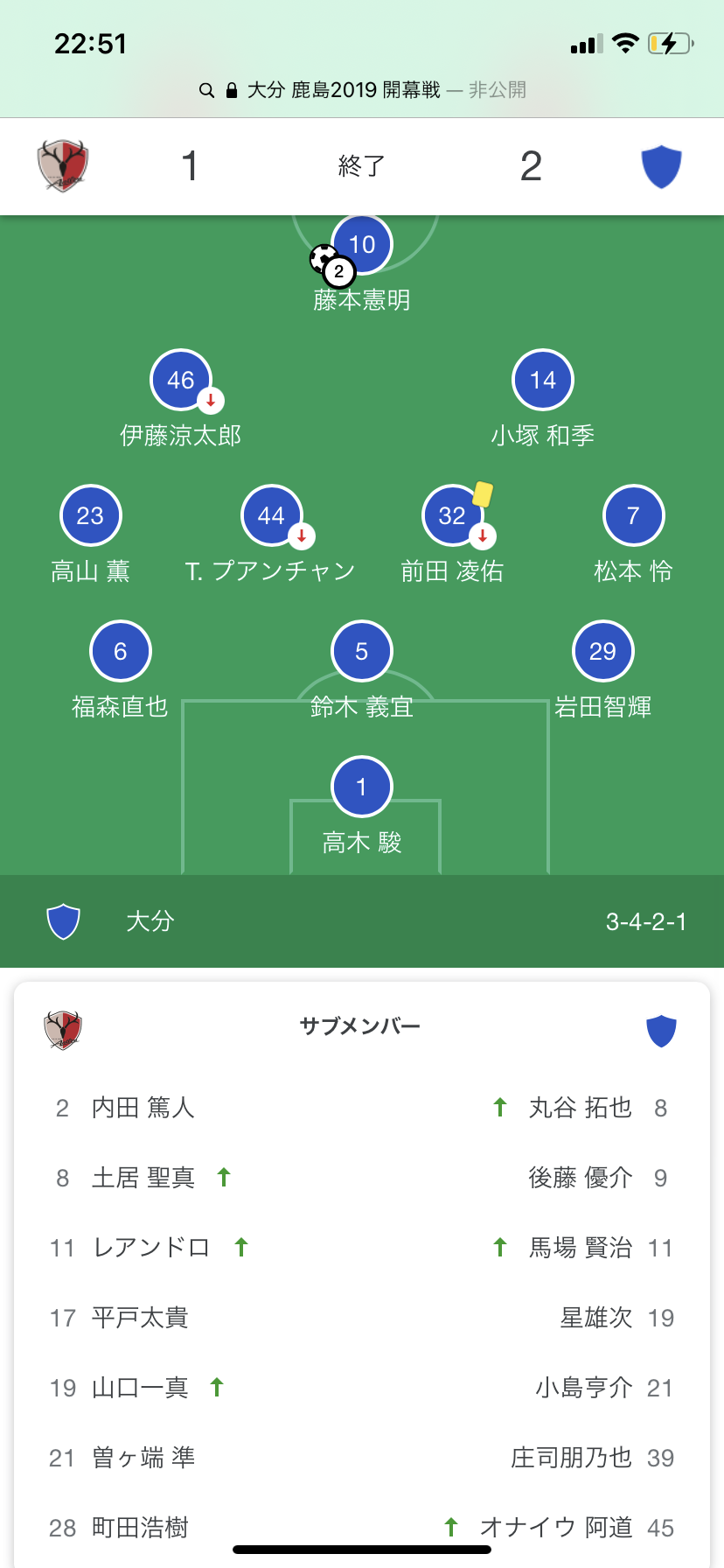Tap the search magnifier icon in address bar
The height and width of the screenshot is (1568, 724).
[x=207, y=90]
